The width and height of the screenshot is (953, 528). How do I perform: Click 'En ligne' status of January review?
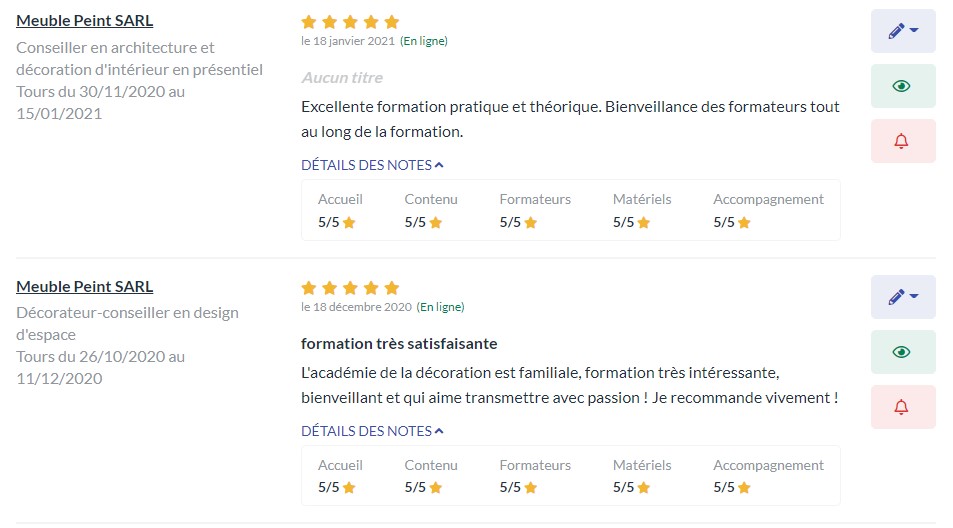pos(424,41)
